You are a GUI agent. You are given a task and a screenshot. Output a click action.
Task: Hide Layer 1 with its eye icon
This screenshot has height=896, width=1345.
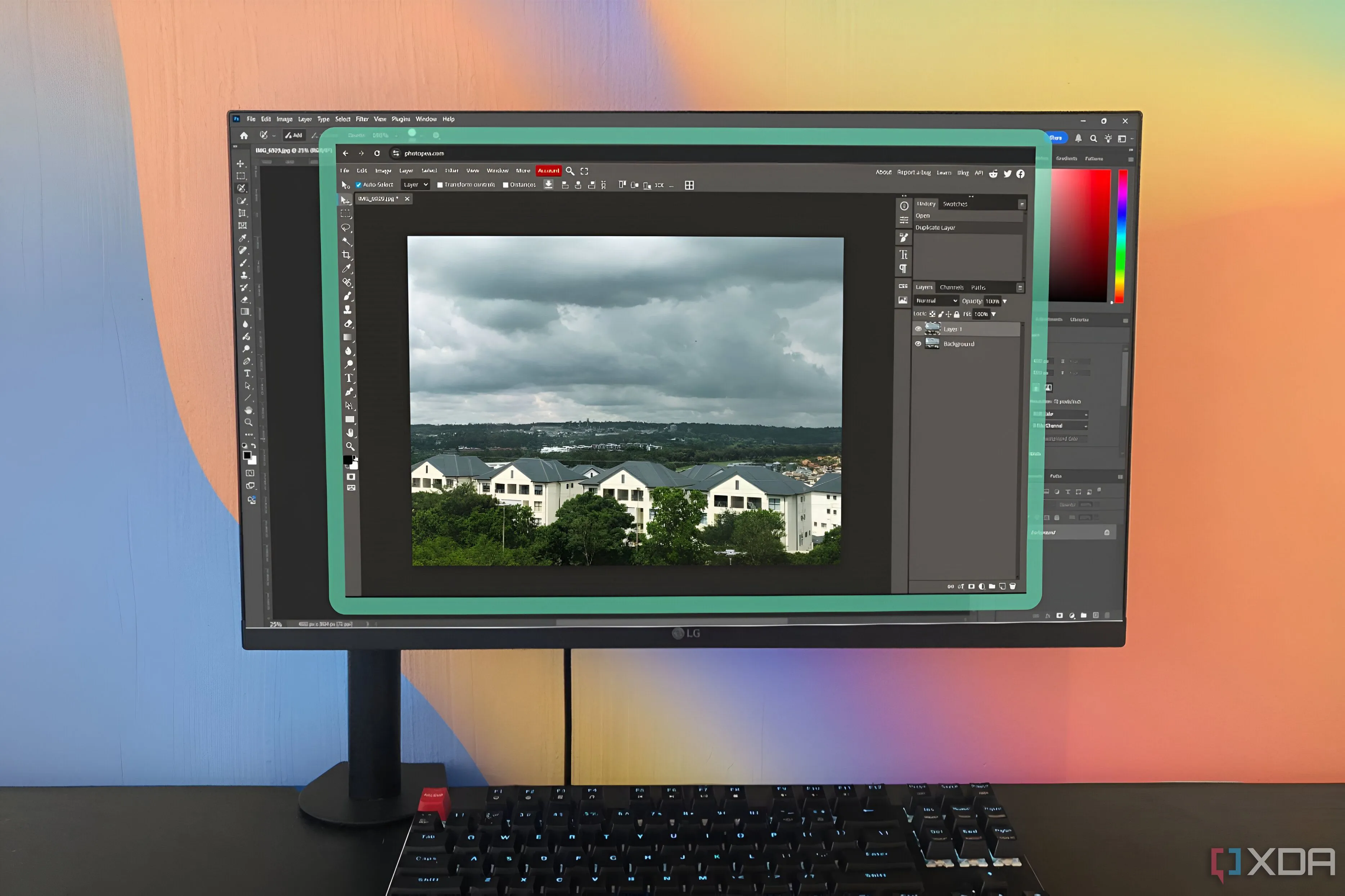click(918, 329)
